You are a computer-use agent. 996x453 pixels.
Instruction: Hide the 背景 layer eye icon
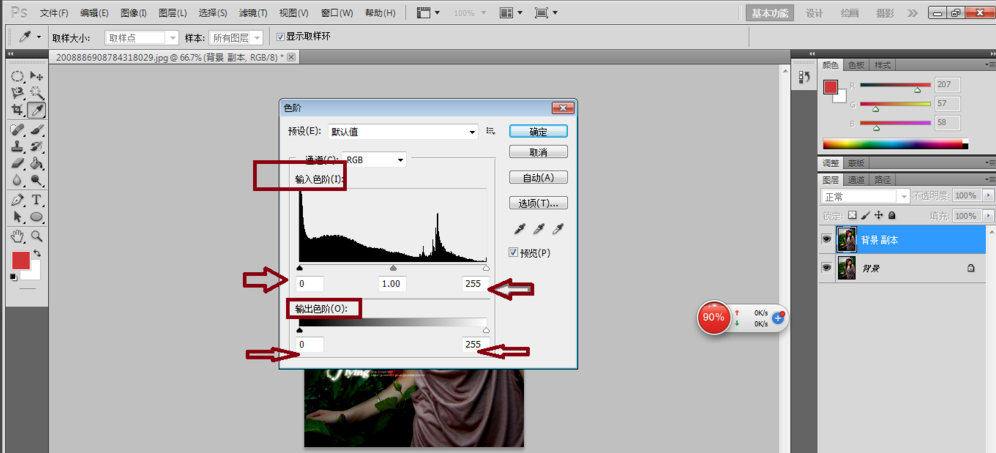(x=826, y=268)
